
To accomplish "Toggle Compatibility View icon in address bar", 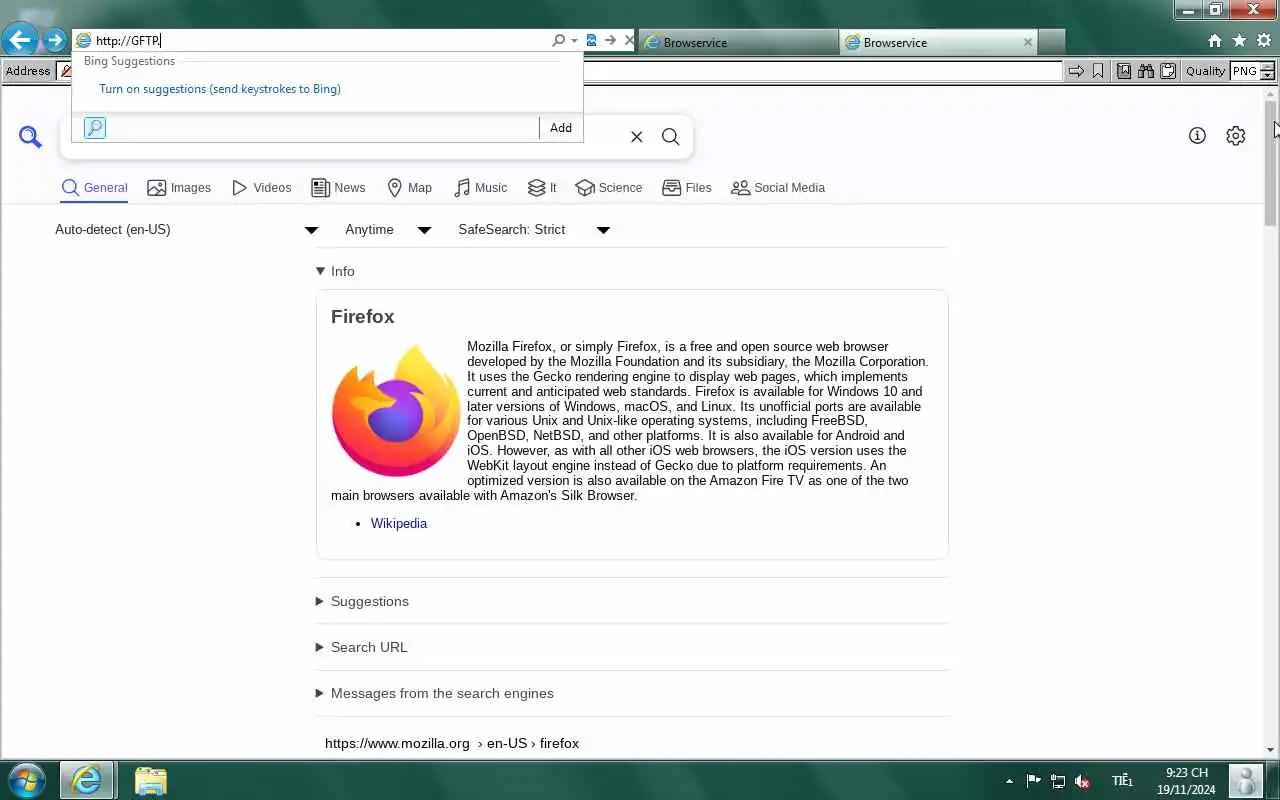I will tap(591, 41).
